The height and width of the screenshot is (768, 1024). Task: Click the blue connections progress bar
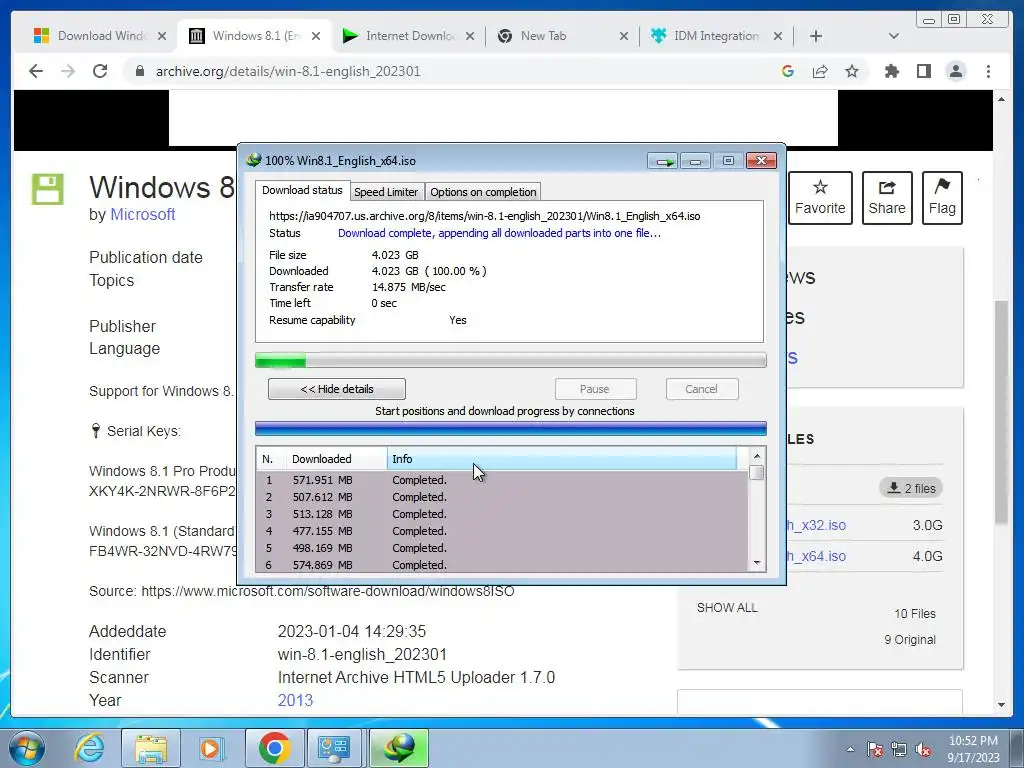(511, 428)
